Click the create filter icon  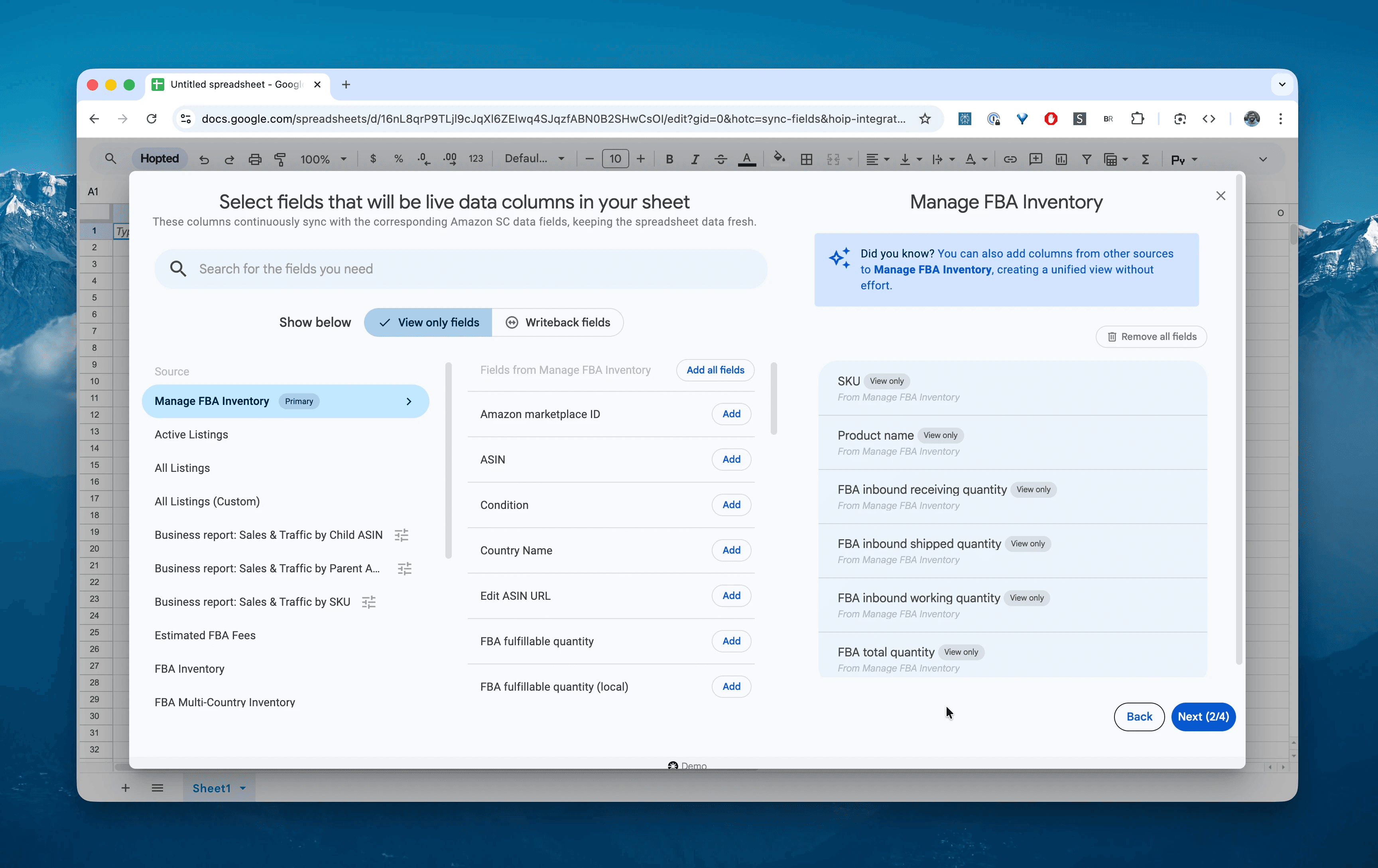click(x=1086, y=159)
